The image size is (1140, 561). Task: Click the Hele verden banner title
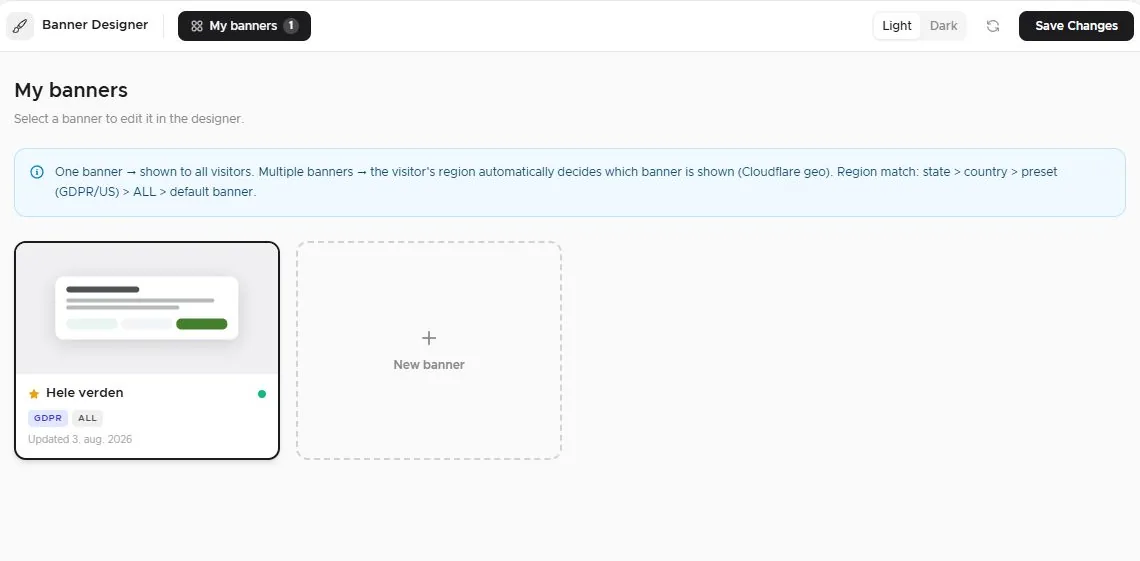[84, 393]
